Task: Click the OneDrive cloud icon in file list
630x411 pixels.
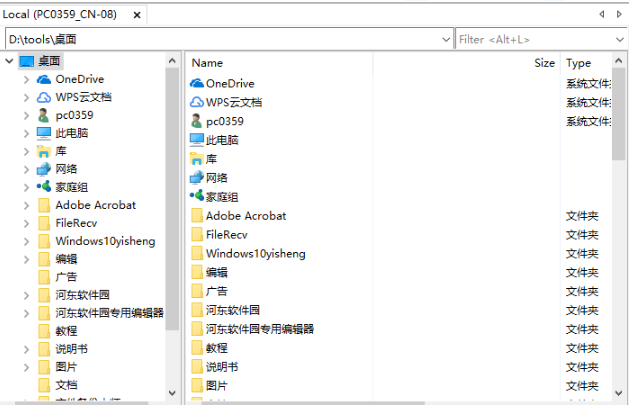Action: pos(196,83)
